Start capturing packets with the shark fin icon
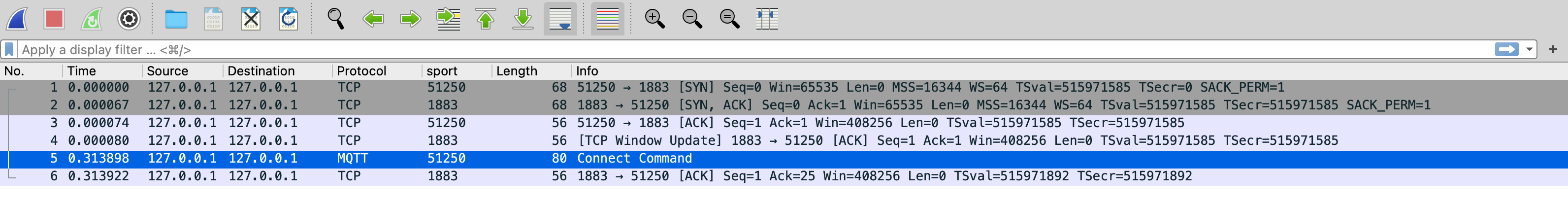This screenshot has width=1568, height=203. pos(17,19)
